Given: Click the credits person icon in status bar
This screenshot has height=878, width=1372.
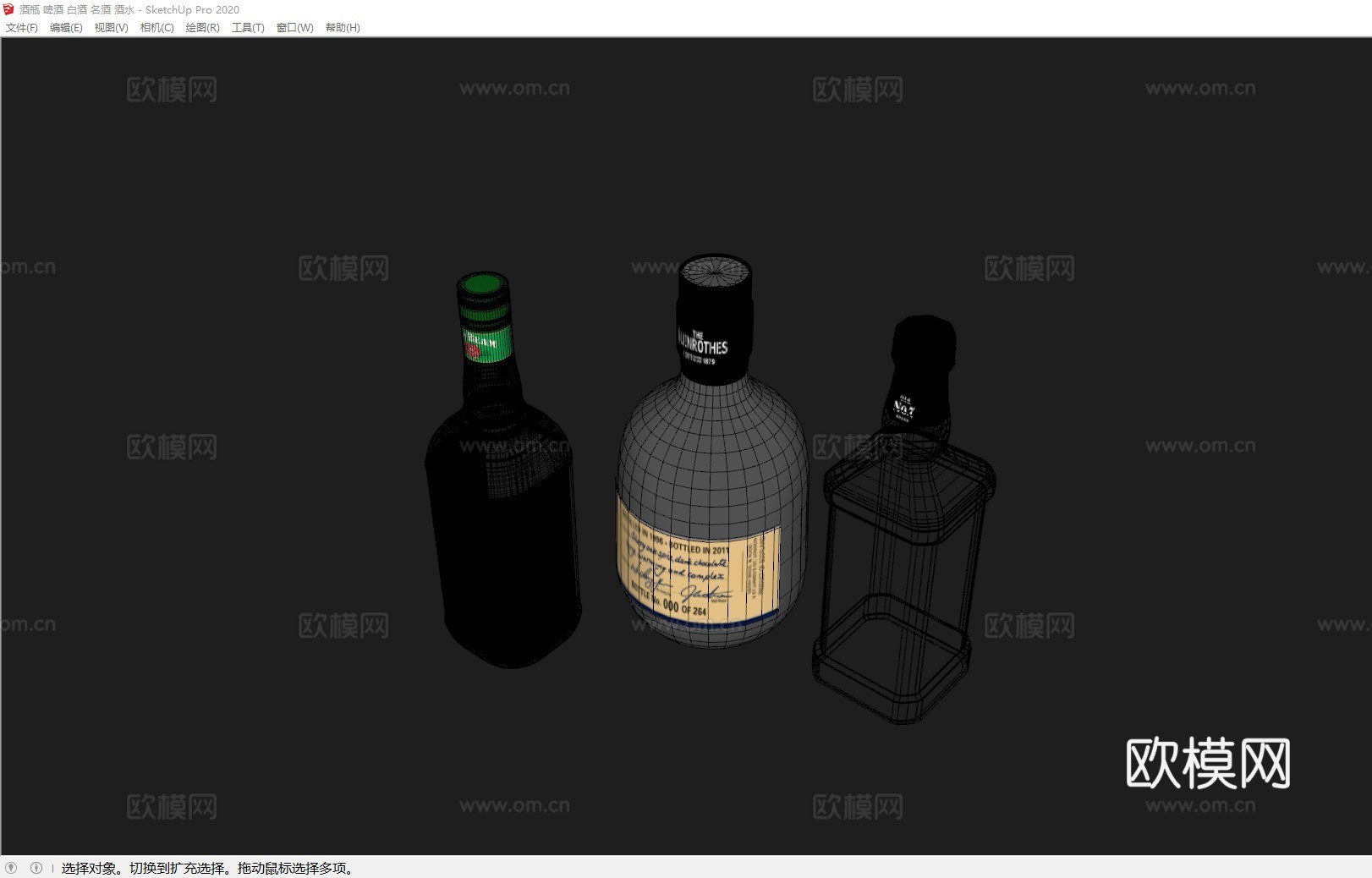Looking at the screenshot, I should [36, 868].
